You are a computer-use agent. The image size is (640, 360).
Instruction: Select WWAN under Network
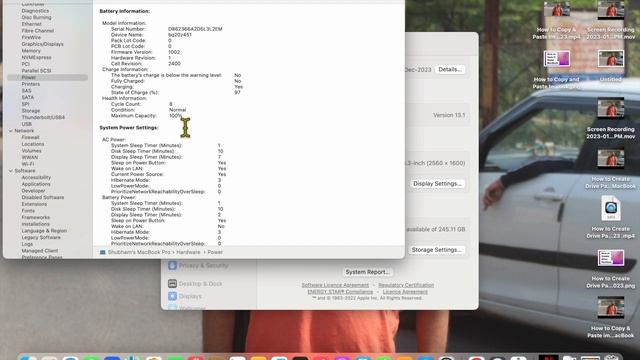[30, 157]
